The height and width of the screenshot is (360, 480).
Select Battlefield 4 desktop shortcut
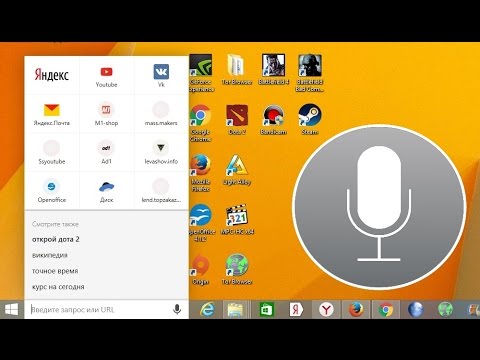273,69
